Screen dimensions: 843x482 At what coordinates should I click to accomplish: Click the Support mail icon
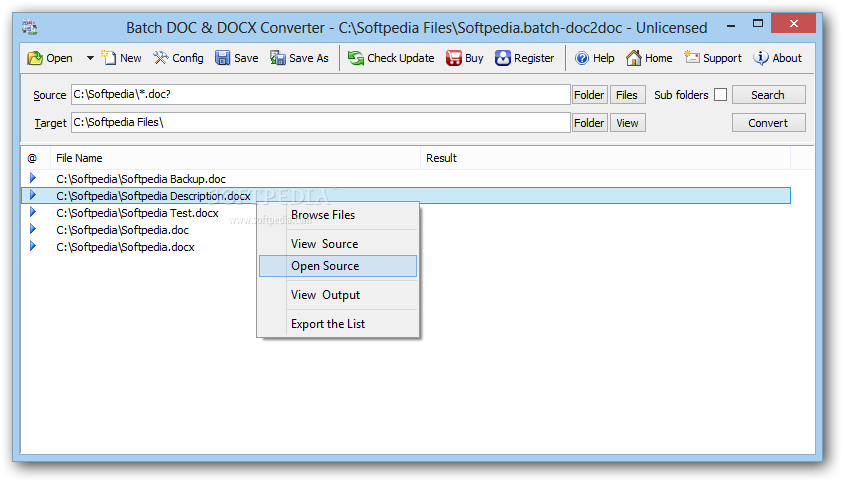coord(691,57)
